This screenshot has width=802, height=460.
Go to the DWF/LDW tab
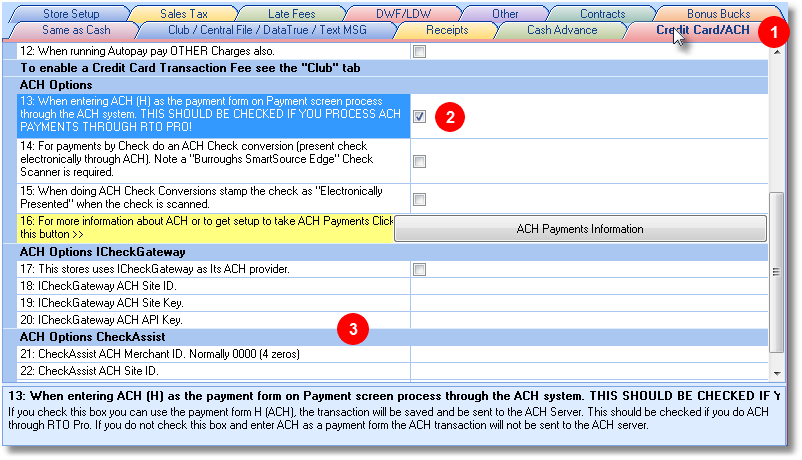[x=402, y=14]
